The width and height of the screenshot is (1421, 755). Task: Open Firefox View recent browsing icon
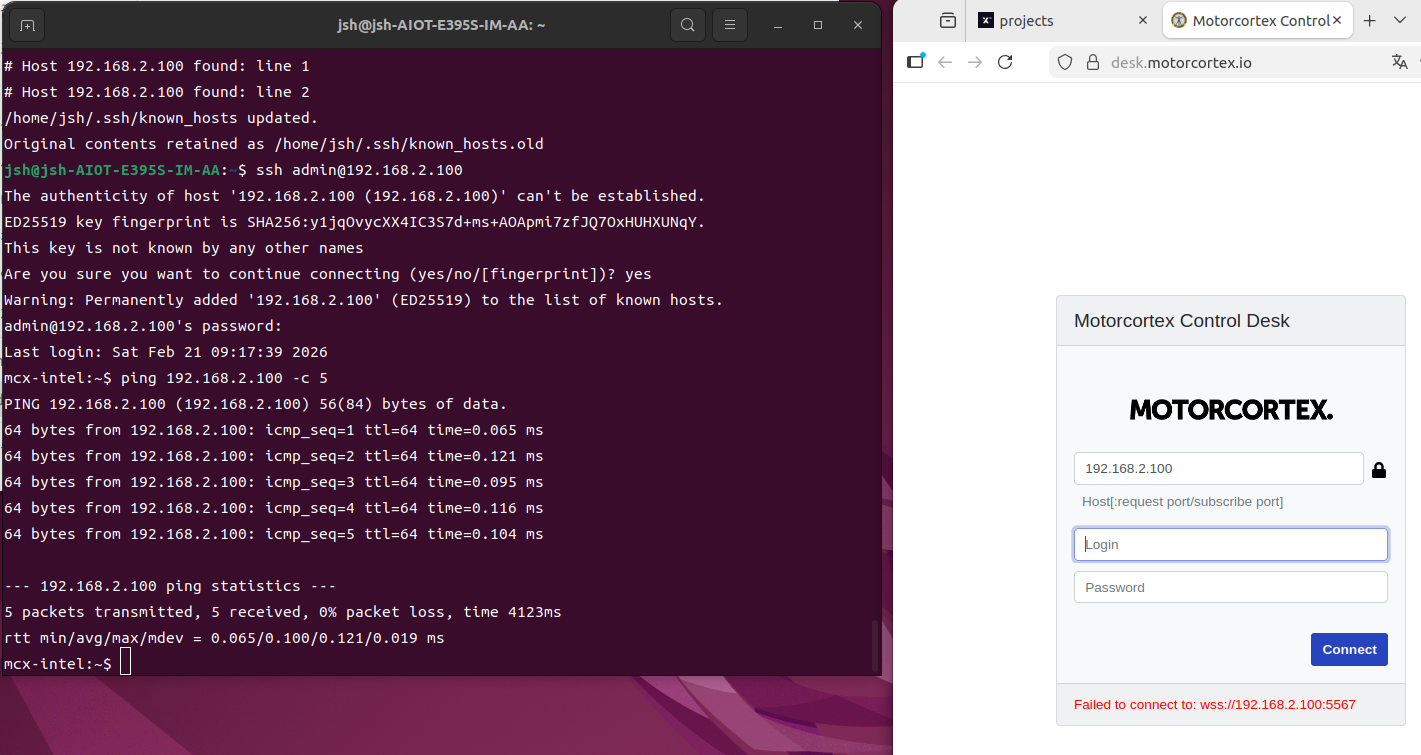[x=947, y=20]
